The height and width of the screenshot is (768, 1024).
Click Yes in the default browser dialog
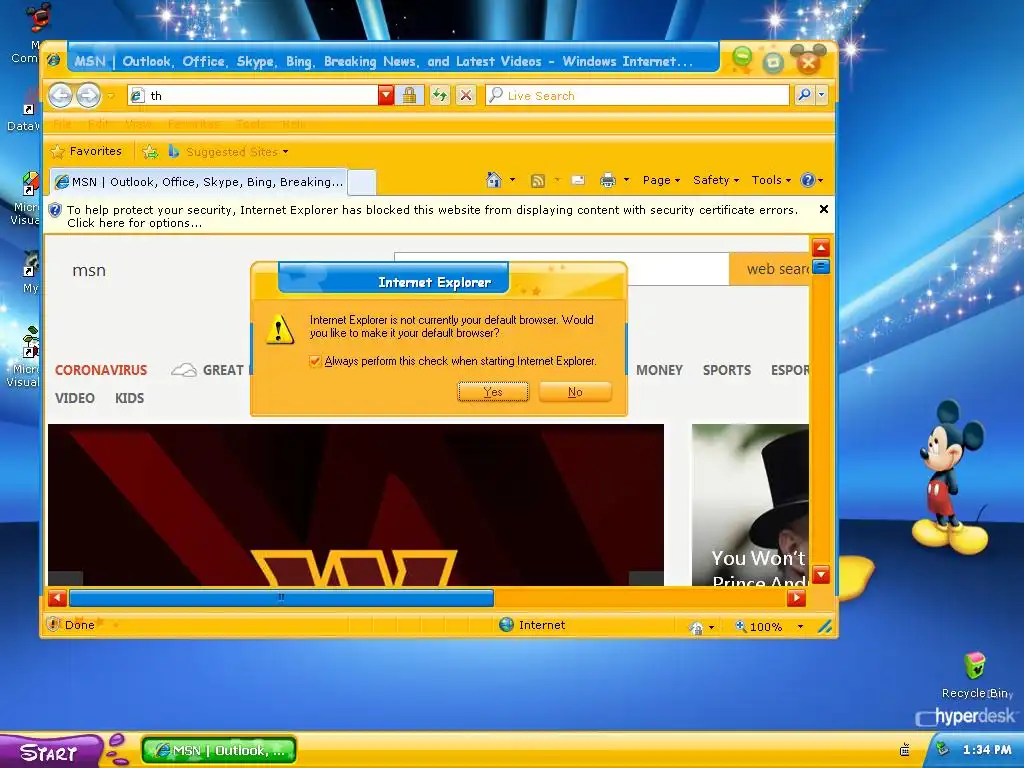point(493,392)
